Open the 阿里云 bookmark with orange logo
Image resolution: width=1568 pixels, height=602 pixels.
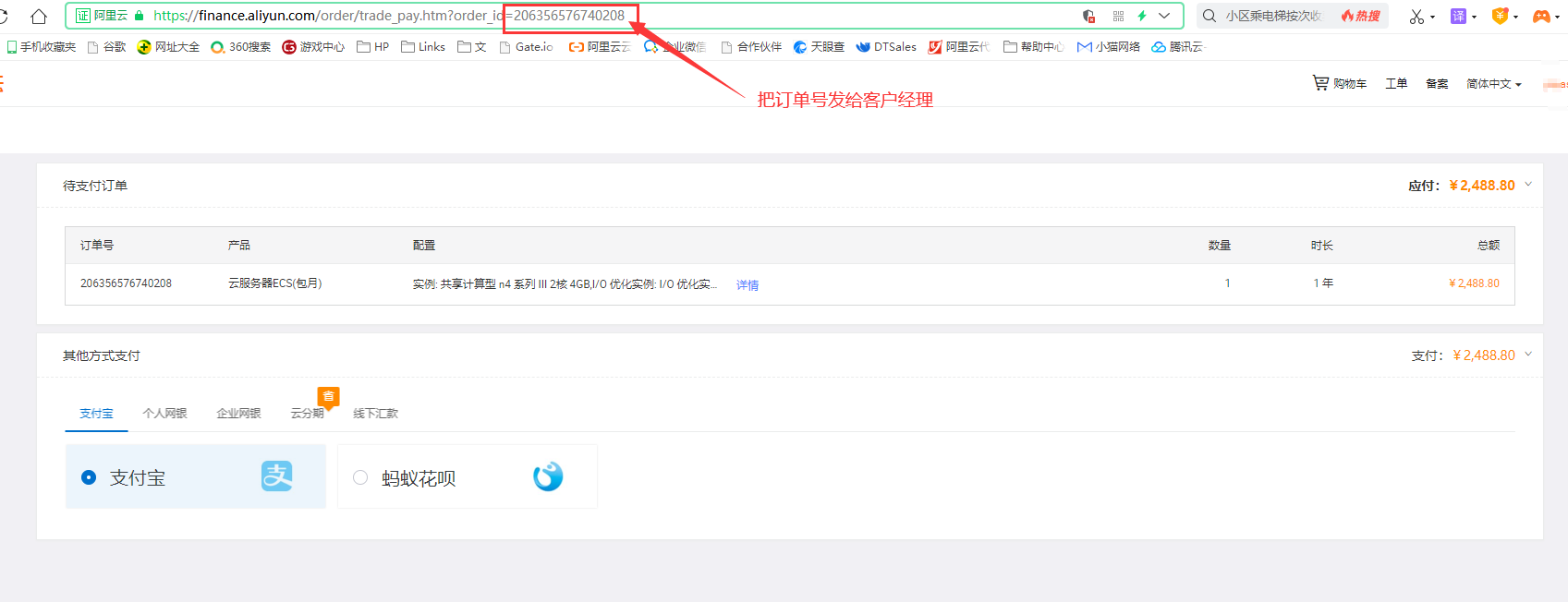click(600, 47)
